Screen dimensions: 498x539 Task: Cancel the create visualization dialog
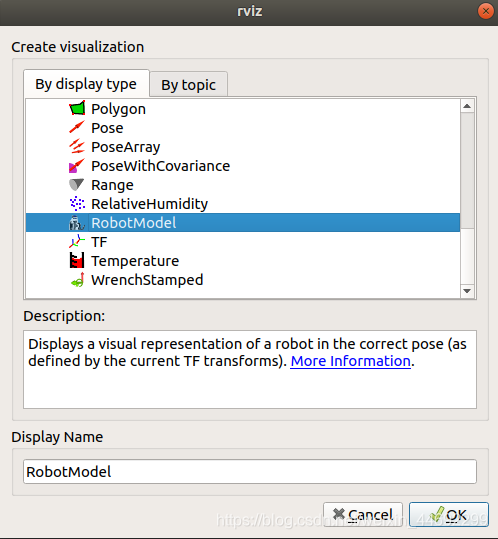click(363, 515)
